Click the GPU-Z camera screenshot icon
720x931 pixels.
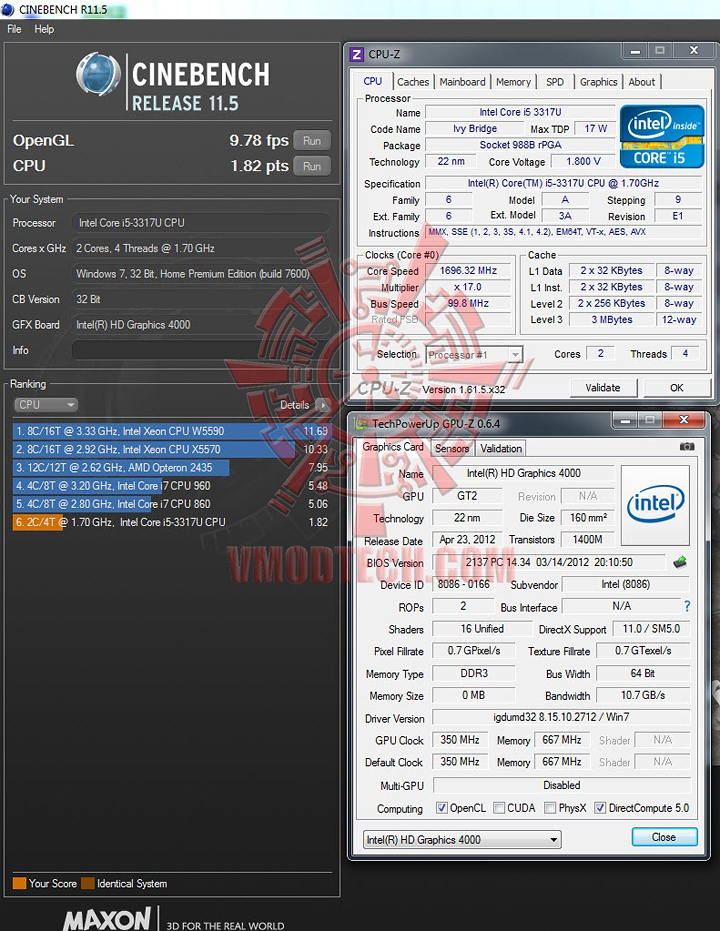(687, 446)
